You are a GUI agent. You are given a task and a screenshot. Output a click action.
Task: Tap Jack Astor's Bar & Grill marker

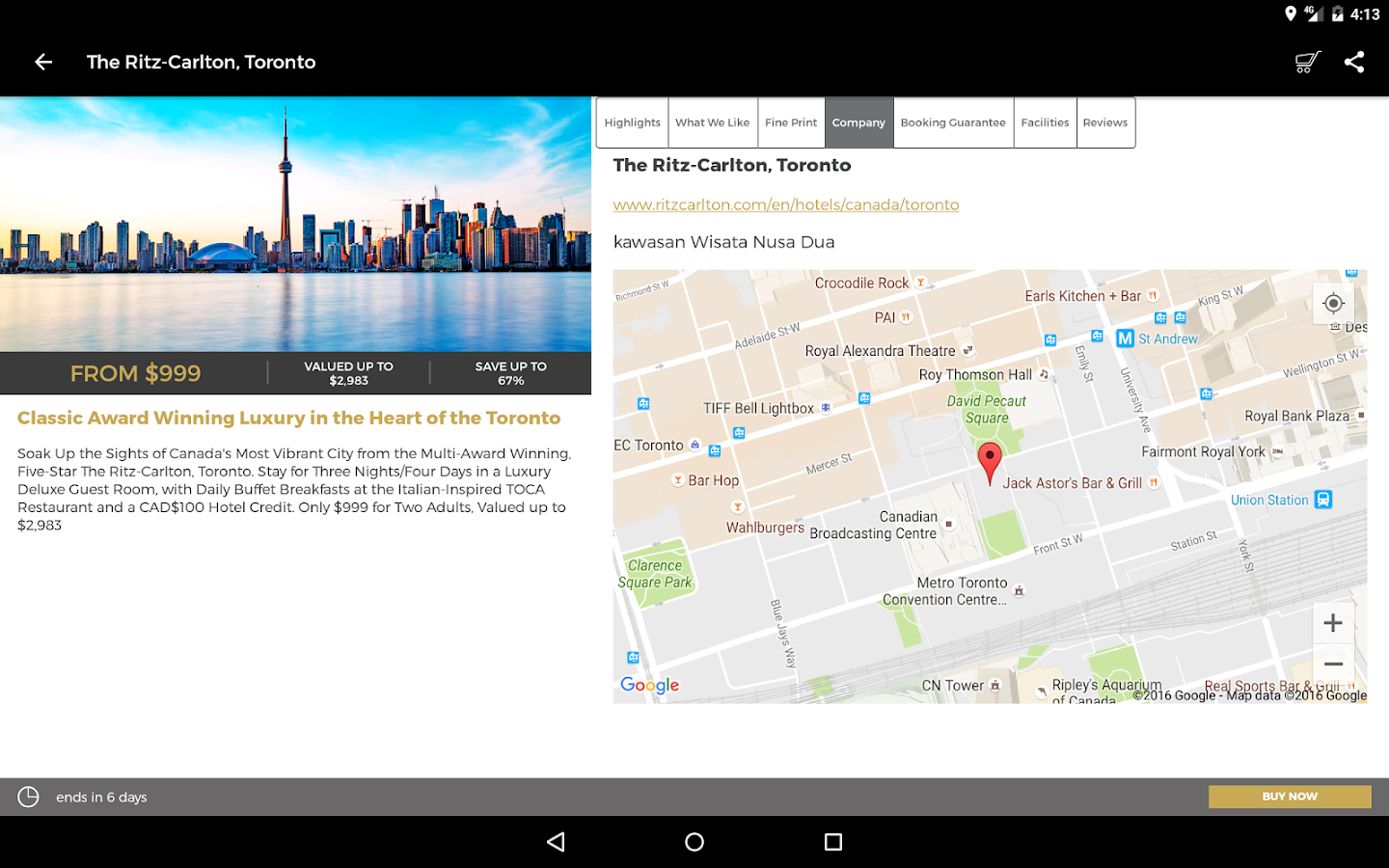(1154, 482)
